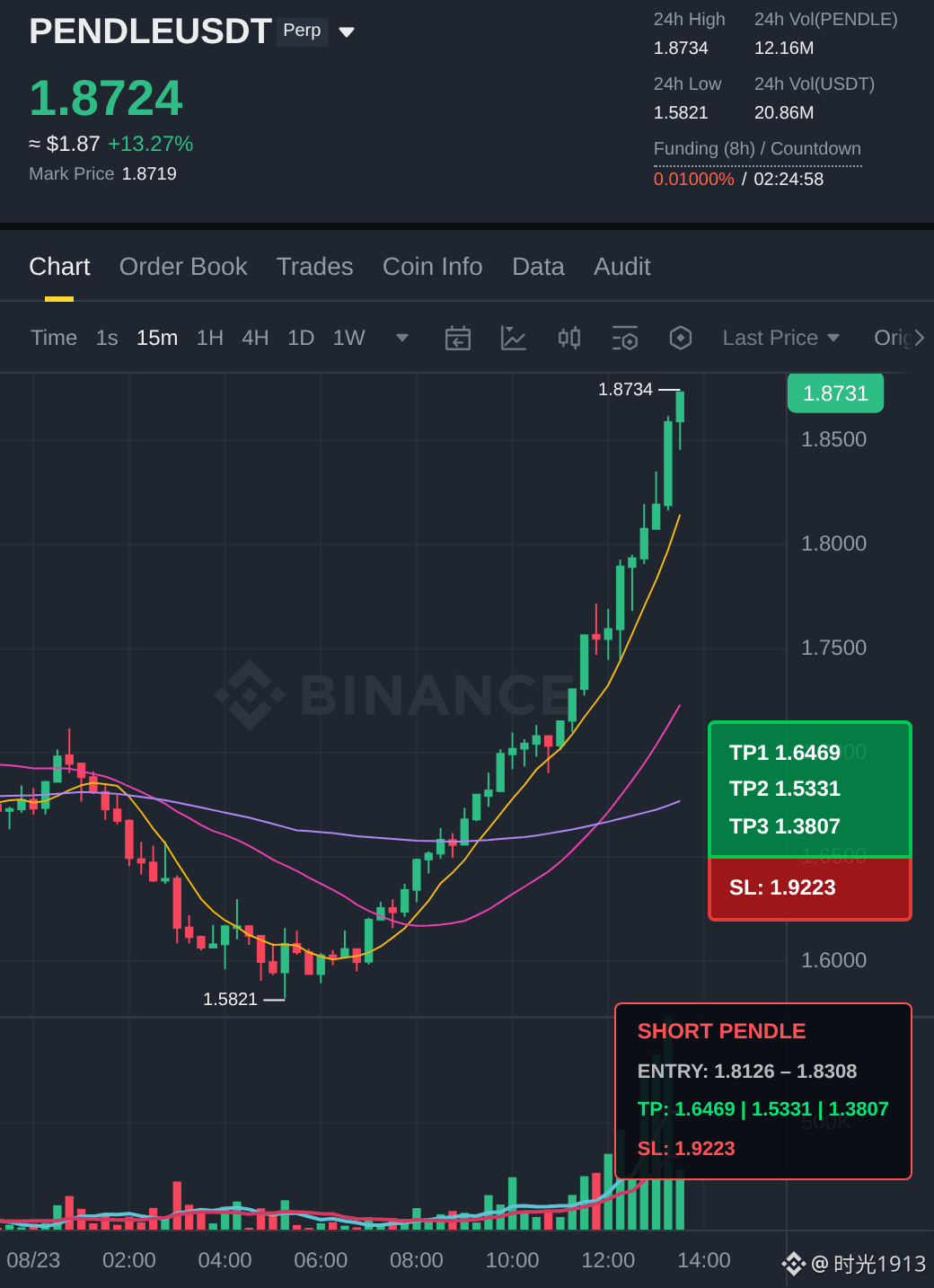Click the 1.5821 low price marker
Viewport: 934px width, 1288px height.
[230, 999]
